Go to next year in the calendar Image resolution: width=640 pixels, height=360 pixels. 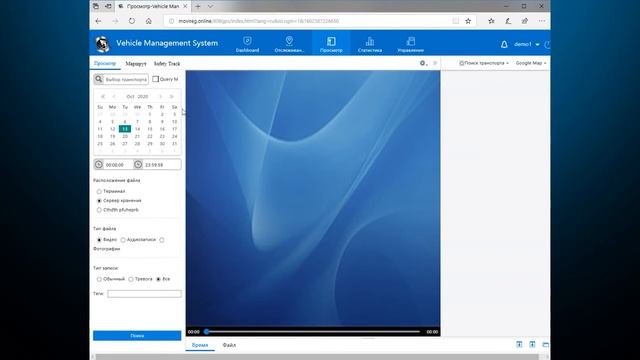[x=171, y=97]
